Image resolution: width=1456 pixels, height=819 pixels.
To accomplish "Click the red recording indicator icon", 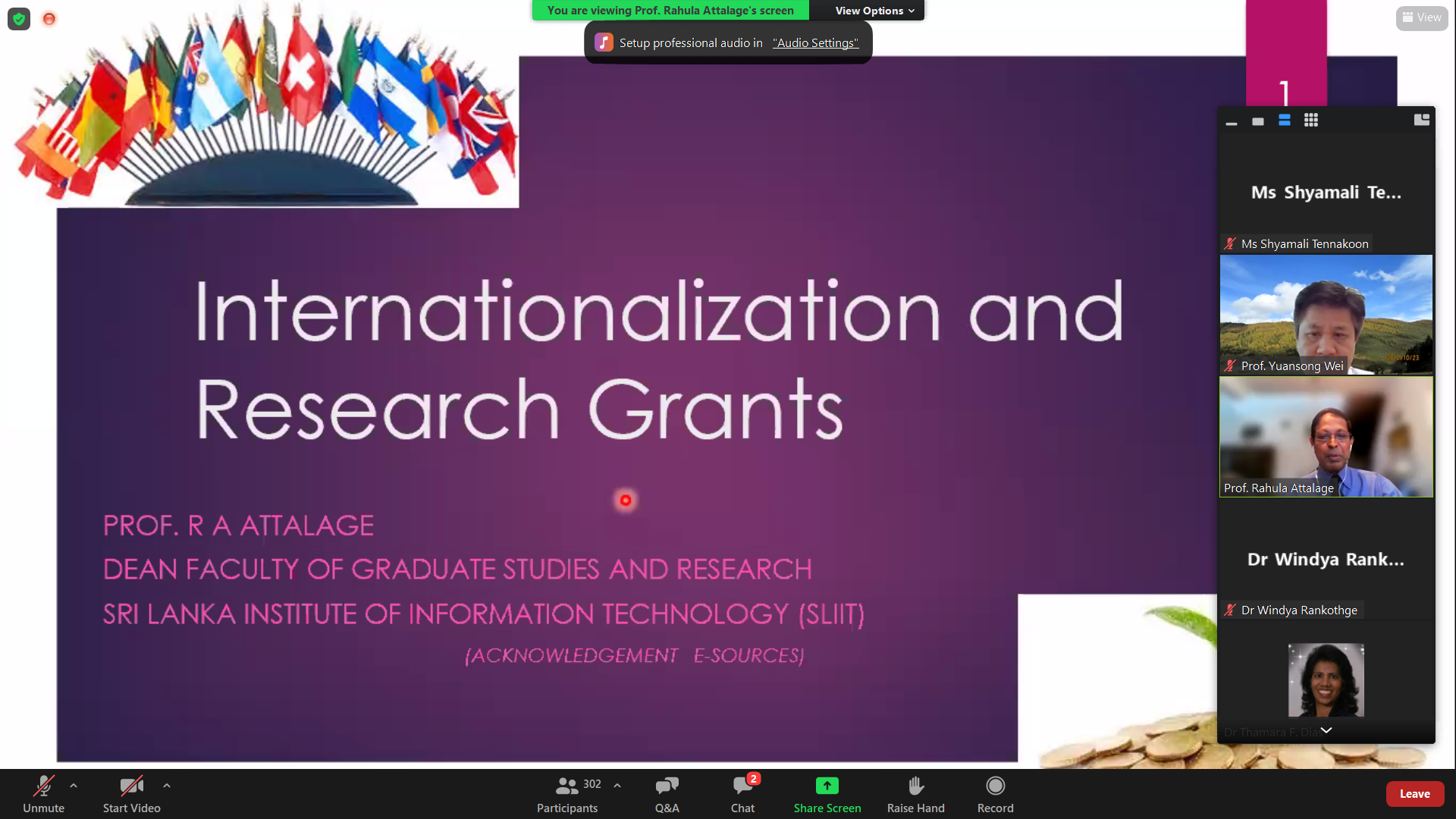I will 49,19.
